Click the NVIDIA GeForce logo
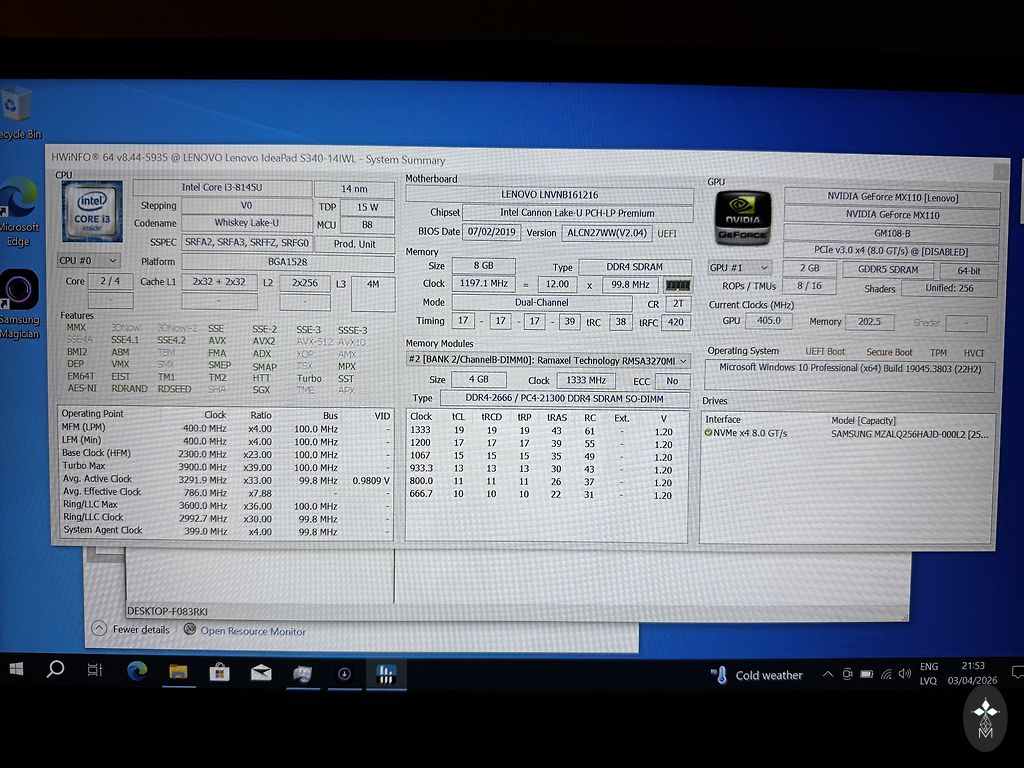Screen dimensions: 1024x768 [x=742, y=218]
